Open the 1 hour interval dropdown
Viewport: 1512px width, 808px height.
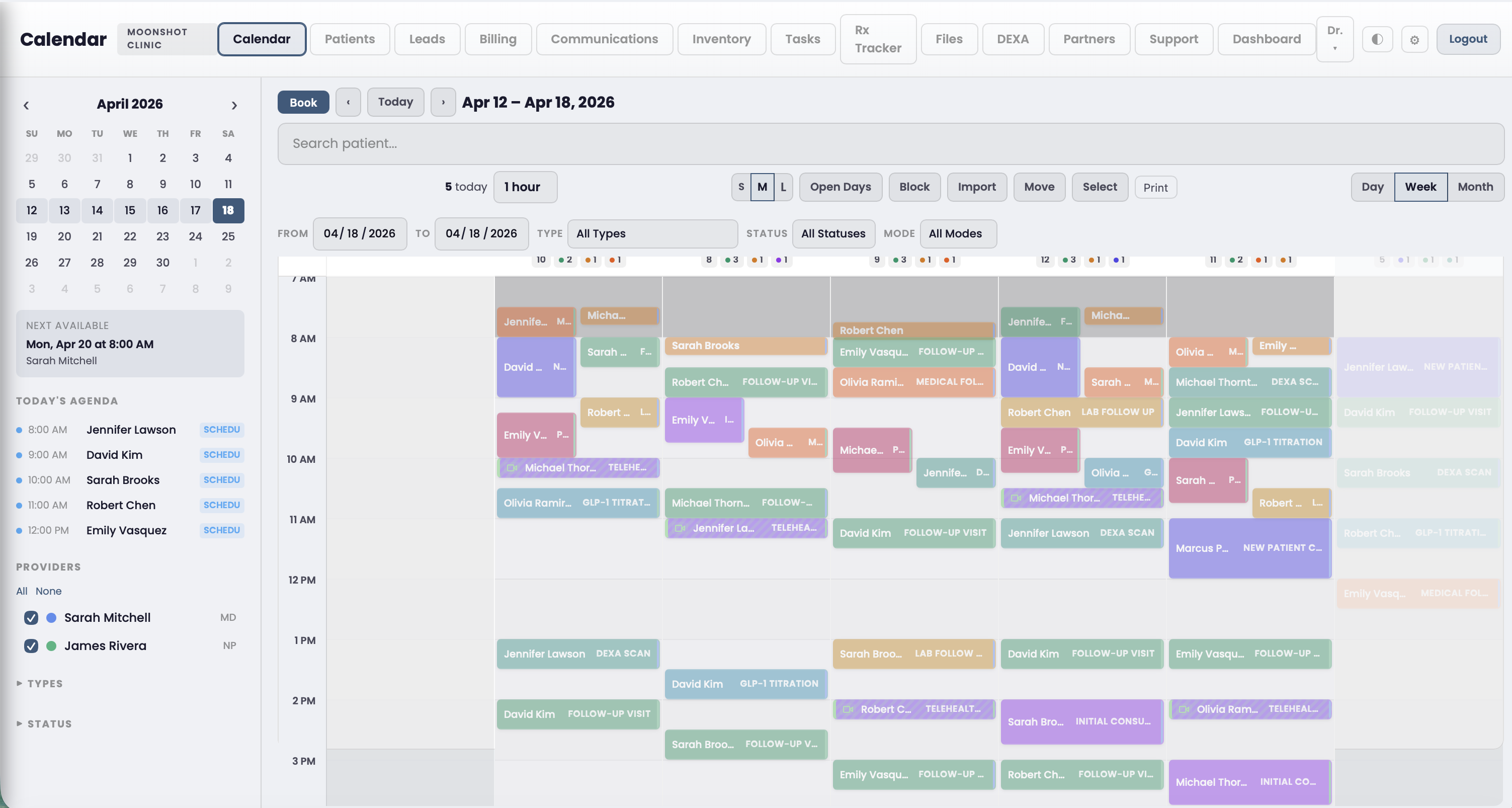coord(525,187)
